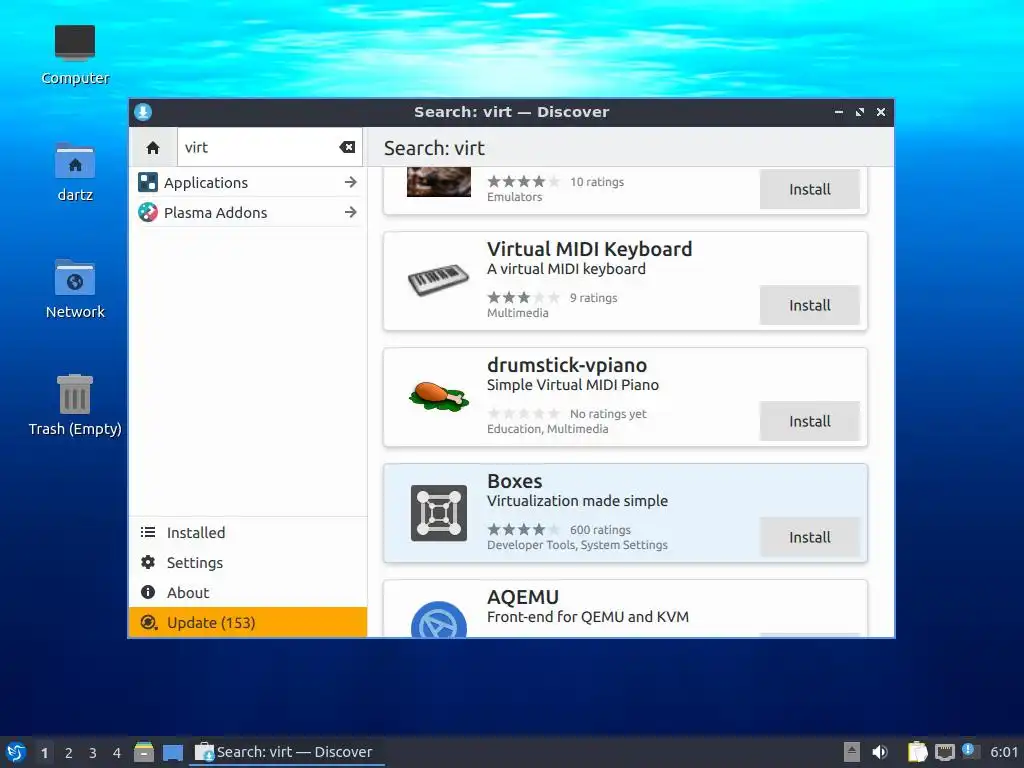Open the Computer desktop icon
The height and width of the screenshot is (768, 1024).
pyautogui.click(x=74, y=54)
